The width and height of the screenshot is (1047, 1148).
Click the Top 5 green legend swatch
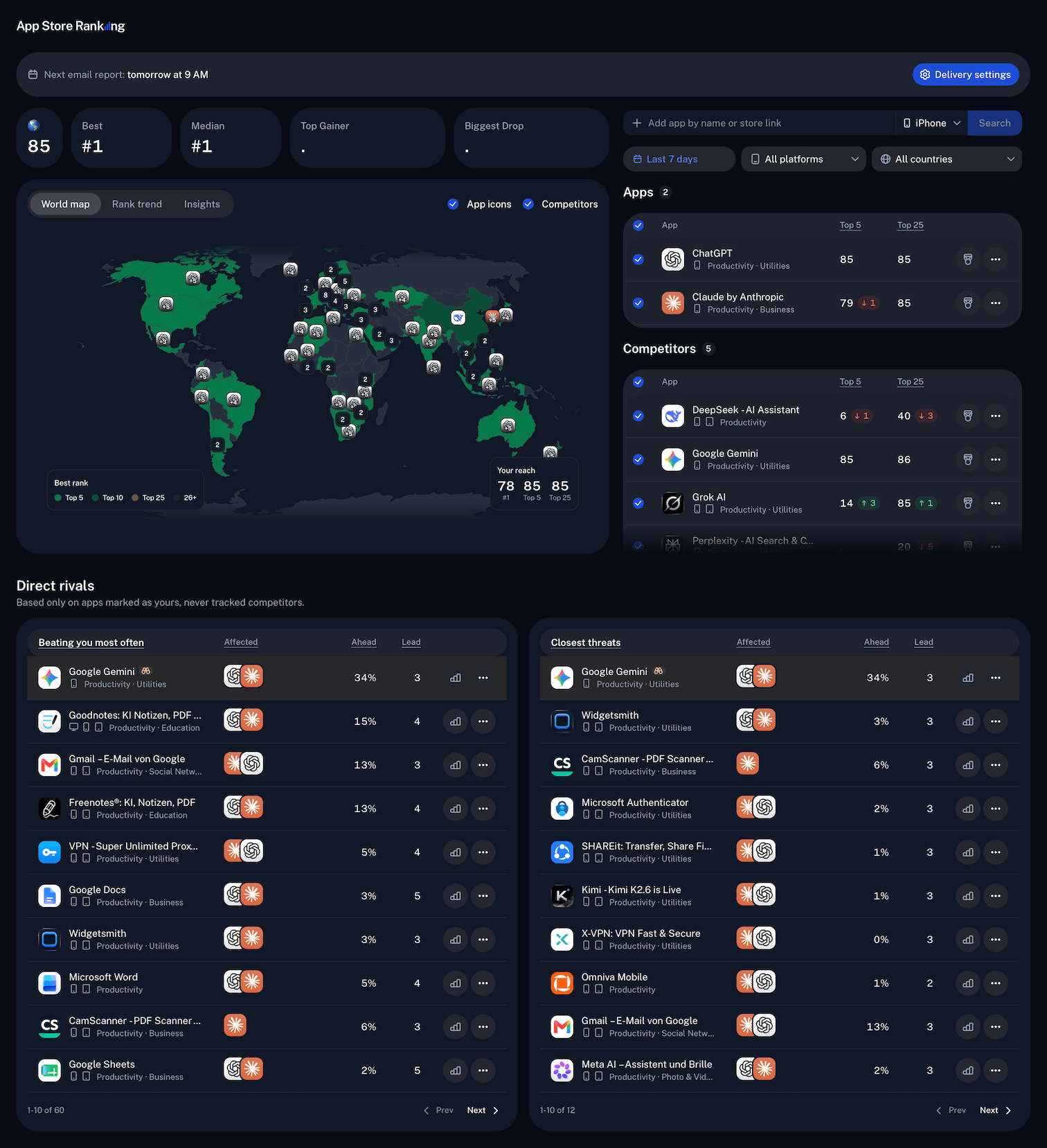click(58, 498)
